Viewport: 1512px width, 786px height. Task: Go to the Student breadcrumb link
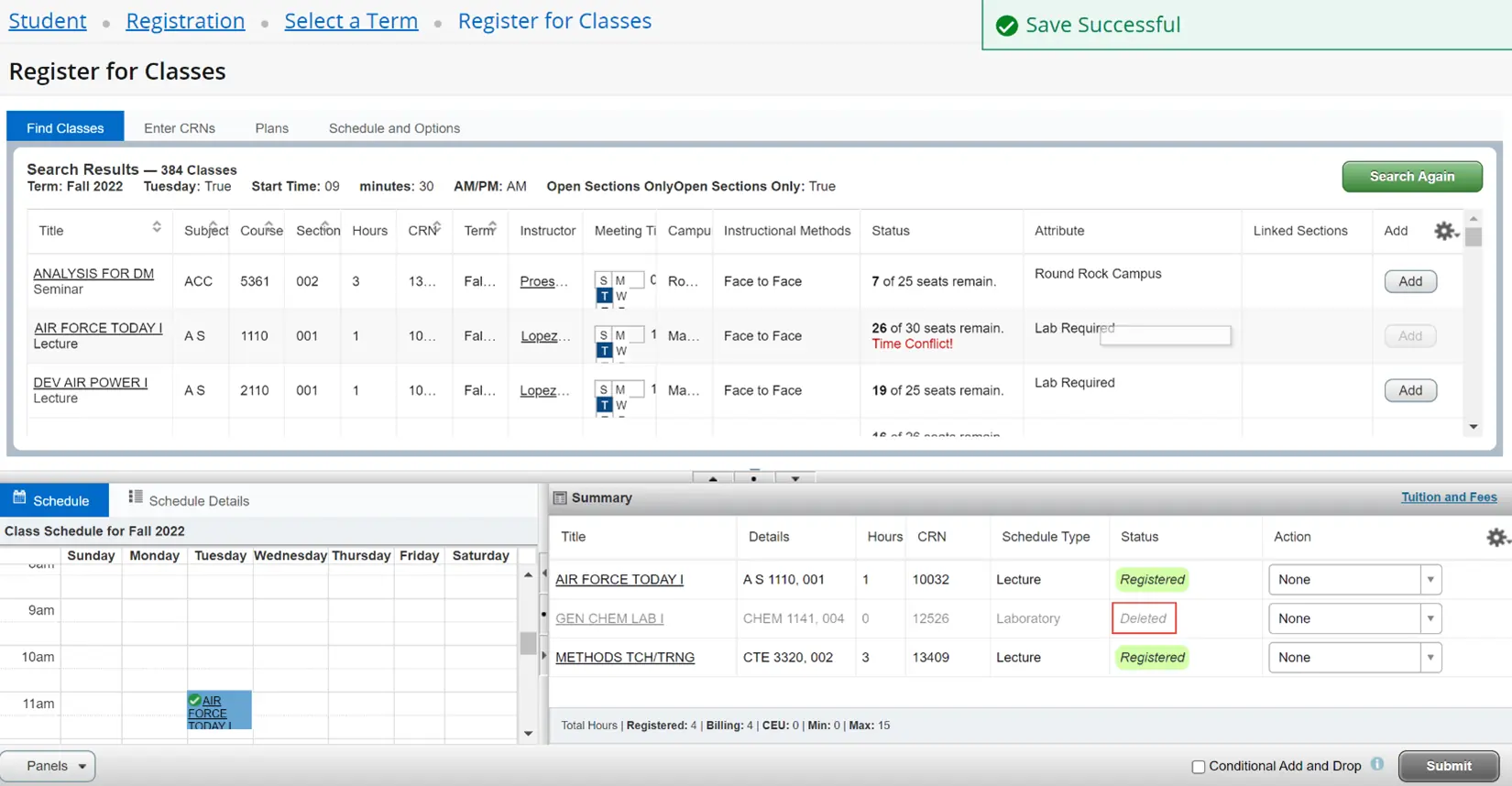[x=48, y=20]
